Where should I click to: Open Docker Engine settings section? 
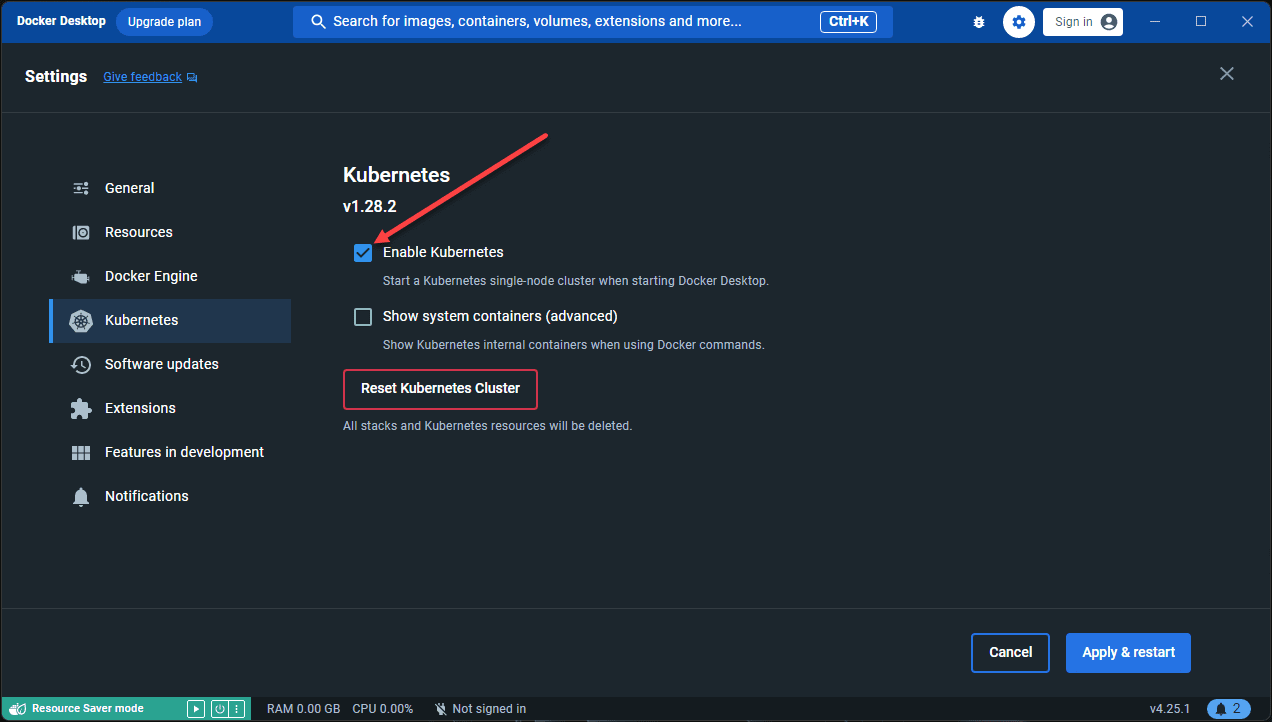(170, 276)
